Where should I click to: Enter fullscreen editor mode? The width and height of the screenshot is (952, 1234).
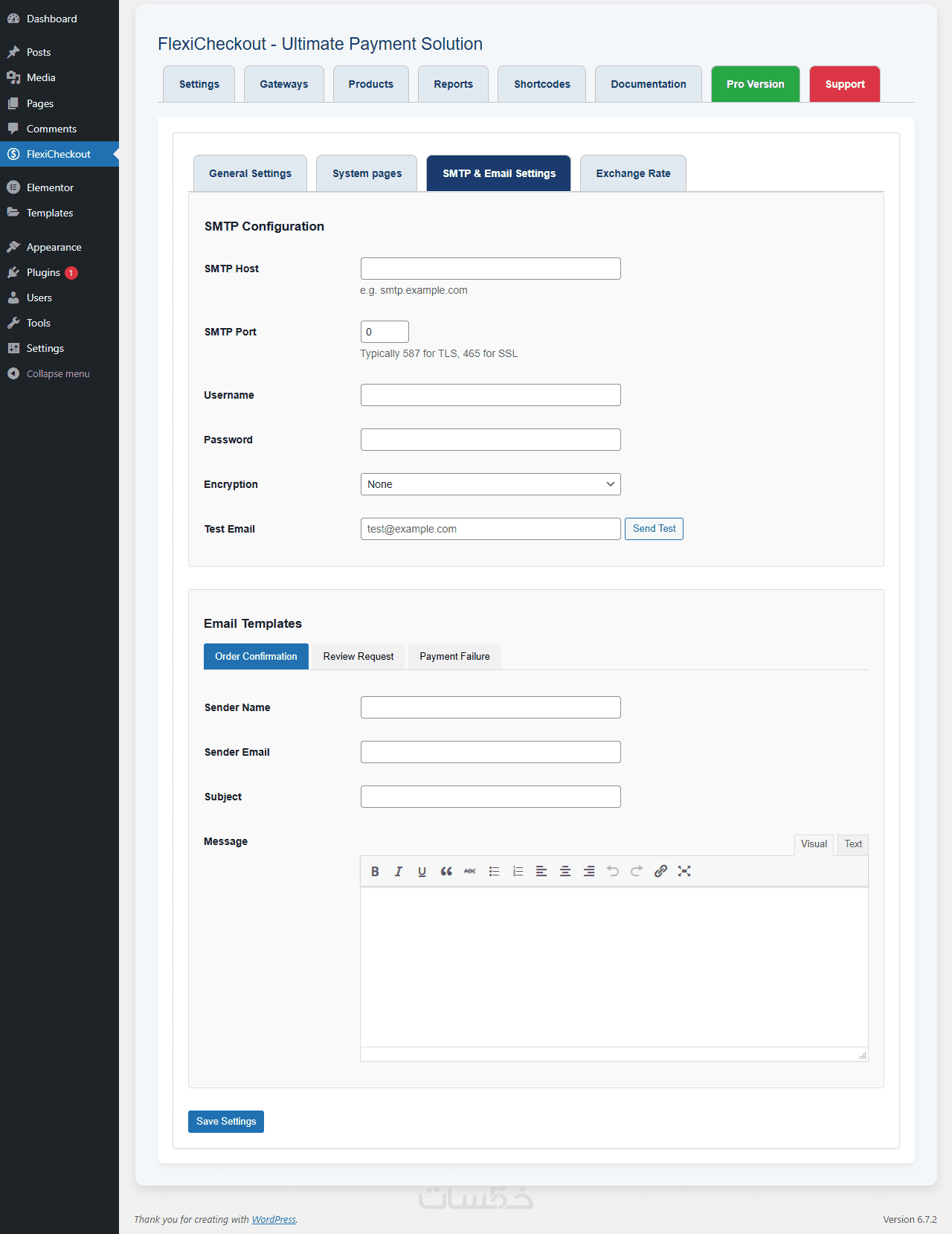[684, 871]
